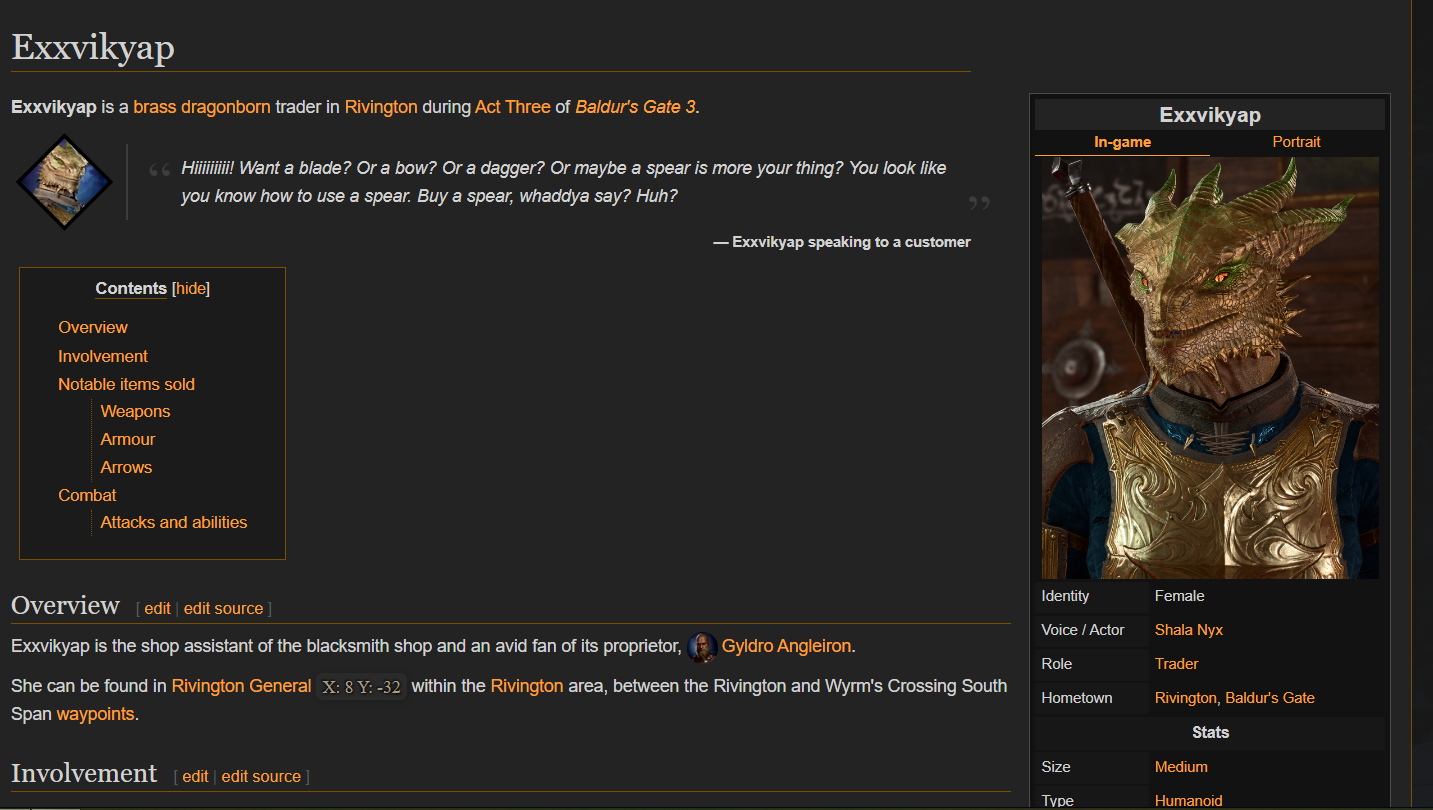The image size is (1433, 810).
Task: Jump to the Armour subsection in Contents
Action: point(128,439)
